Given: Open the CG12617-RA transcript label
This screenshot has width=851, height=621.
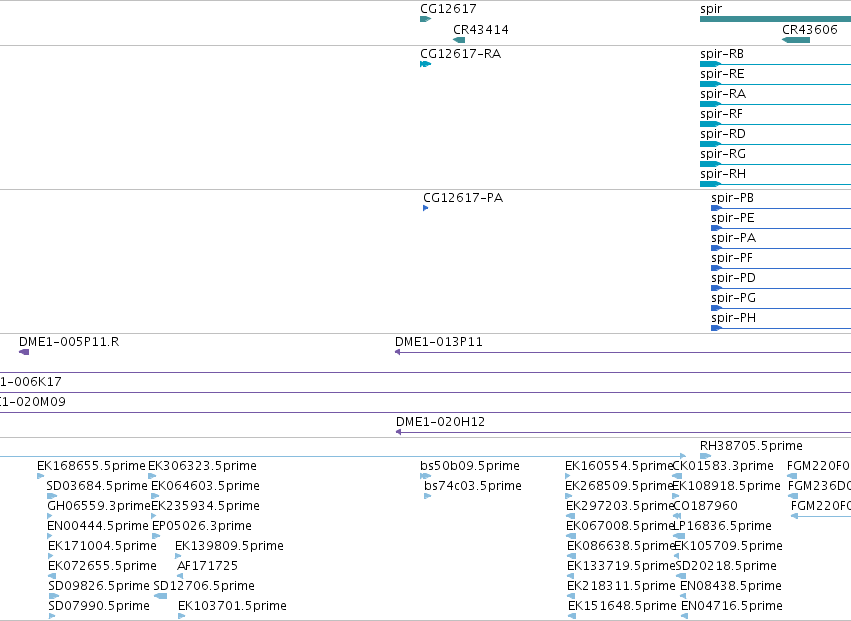Looking at the screenshot, I should (x=460, y=54).
